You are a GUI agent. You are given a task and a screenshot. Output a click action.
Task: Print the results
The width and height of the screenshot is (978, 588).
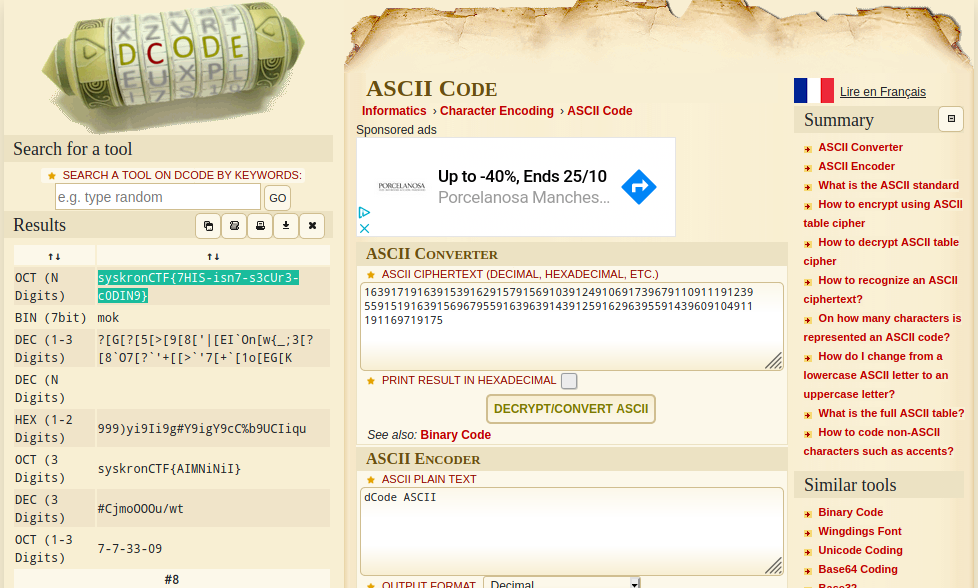tap(260, 226)
